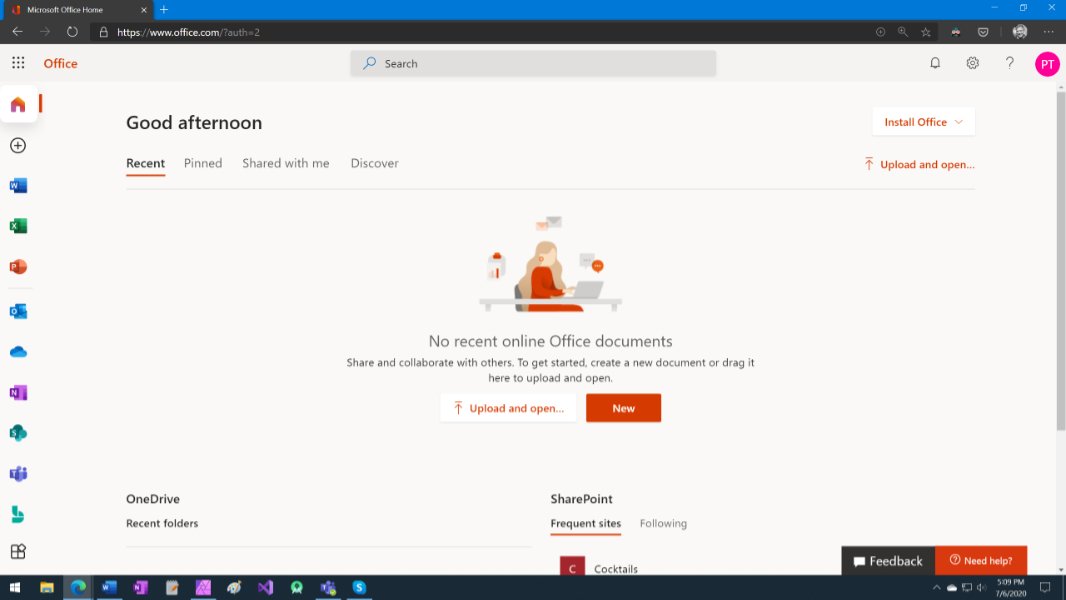Select the Home icon in the sidebar
The image size is (1066, 600).
point(18,104)
